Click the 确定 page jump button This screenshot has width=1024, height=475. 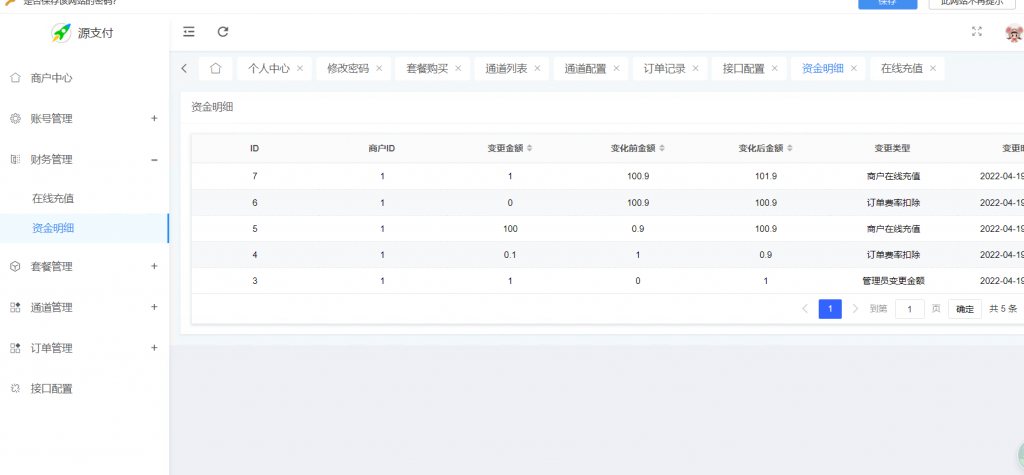[x=964, y=309]
